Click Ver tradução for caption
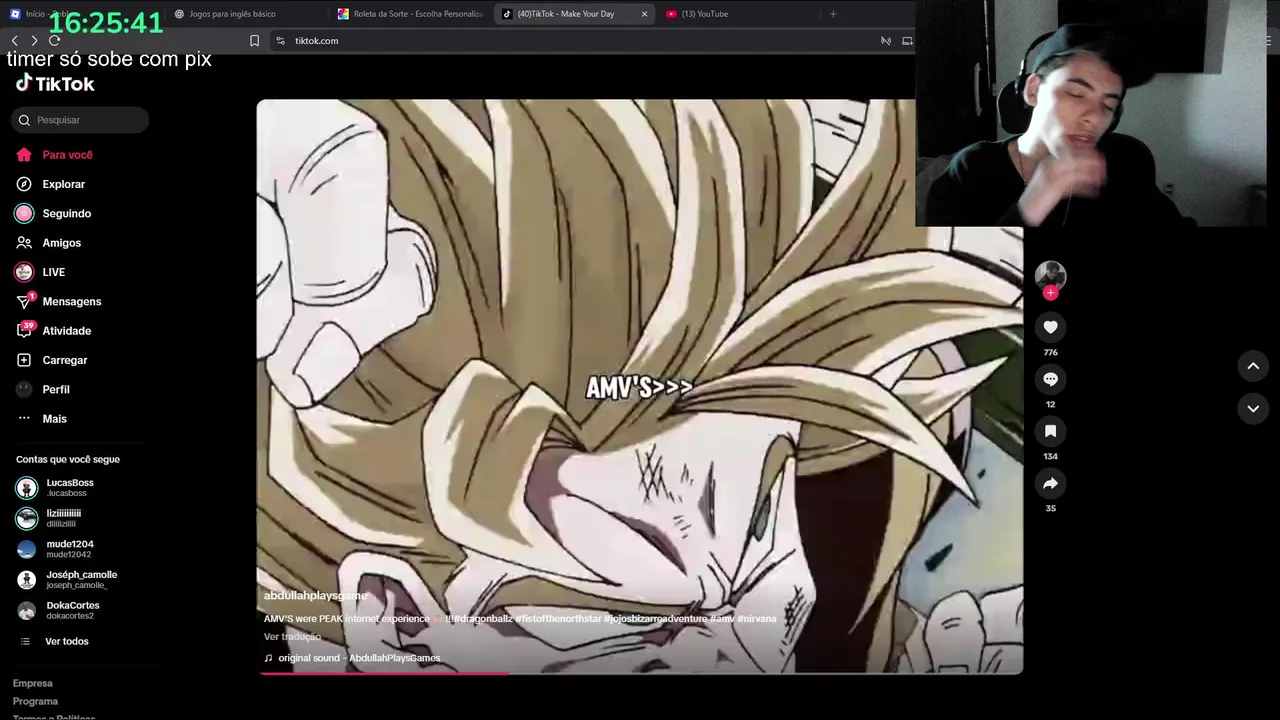This screenshot has width=1280, height=720. (292, 637)
